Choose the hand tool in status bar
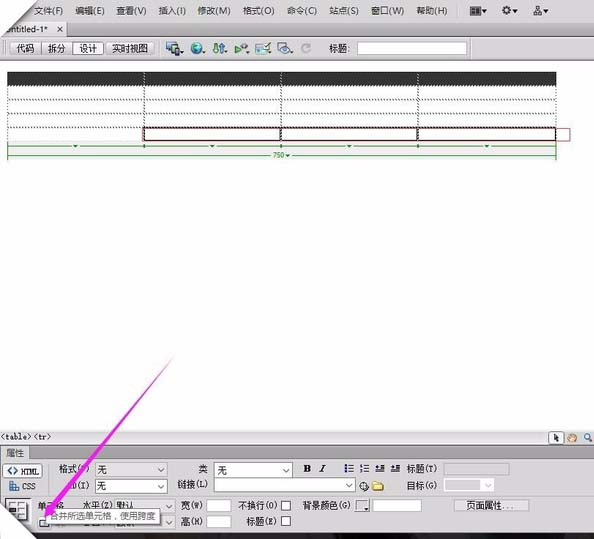594x539 pixels. tap(572, 438)
